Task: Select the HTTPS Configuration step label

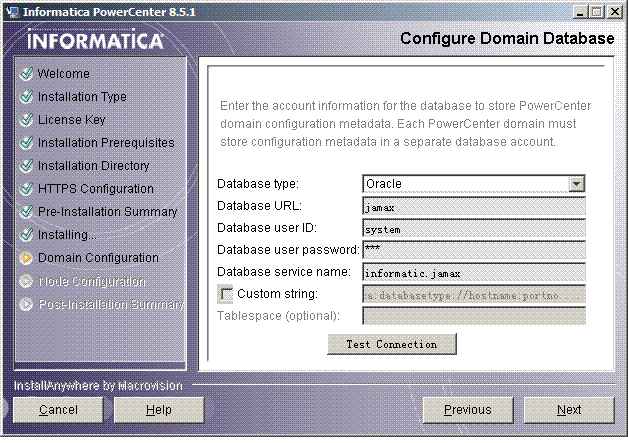Action: [x=96, y=189]
